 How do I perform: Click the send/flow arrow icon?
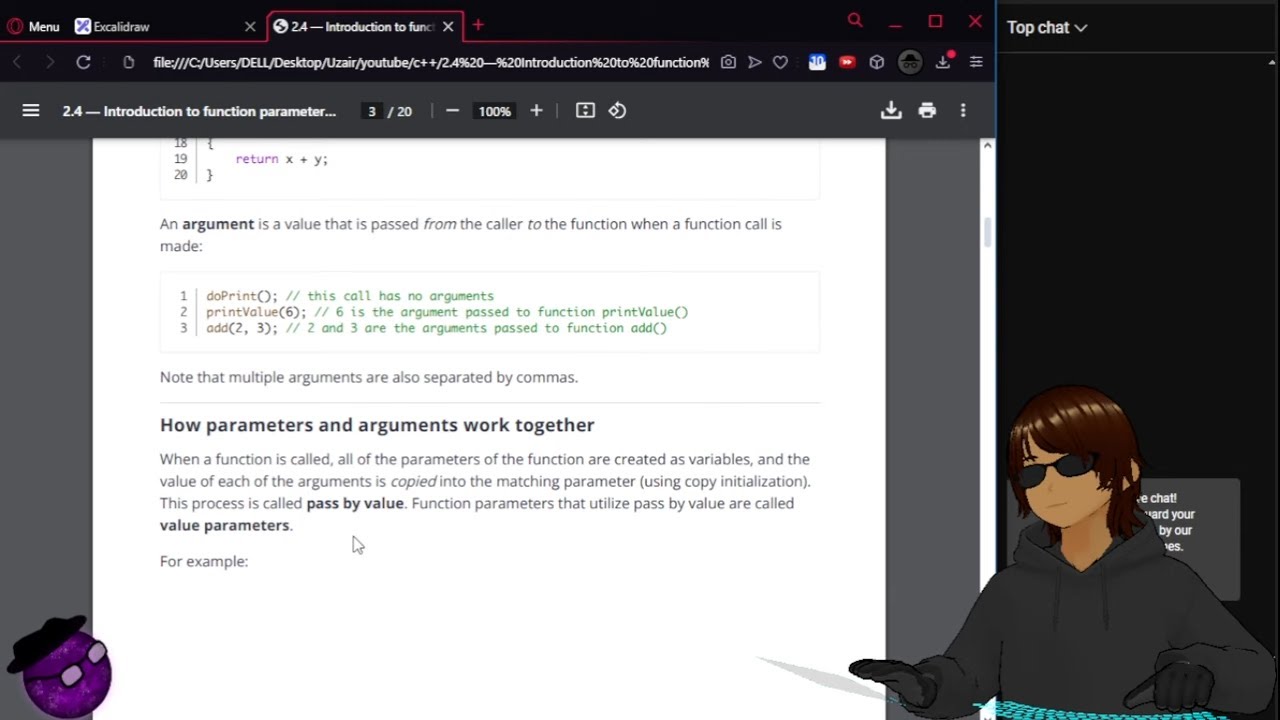coord(755,62)
